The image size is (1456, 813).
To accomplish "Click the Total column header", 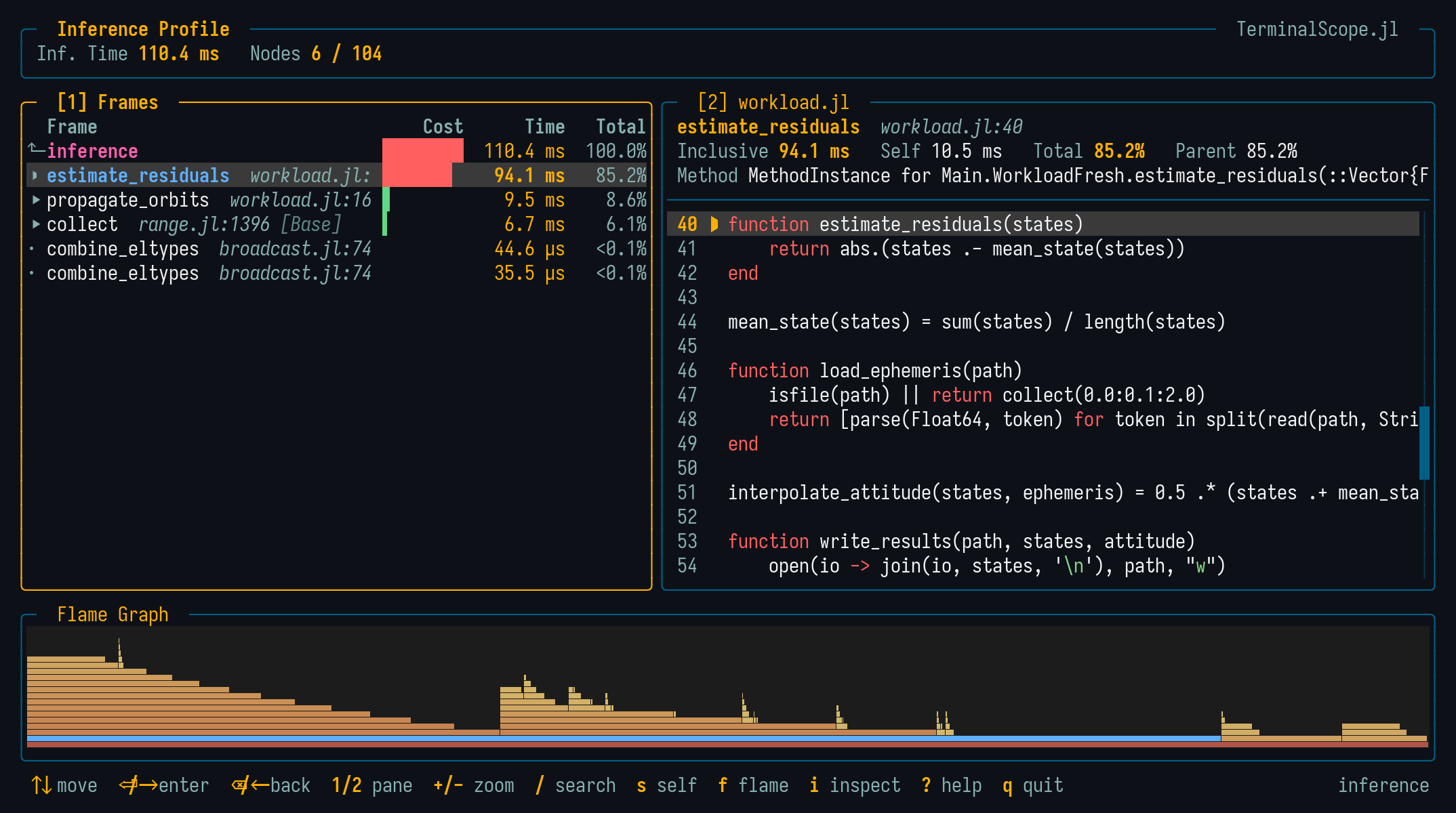I will coord(621,127).
